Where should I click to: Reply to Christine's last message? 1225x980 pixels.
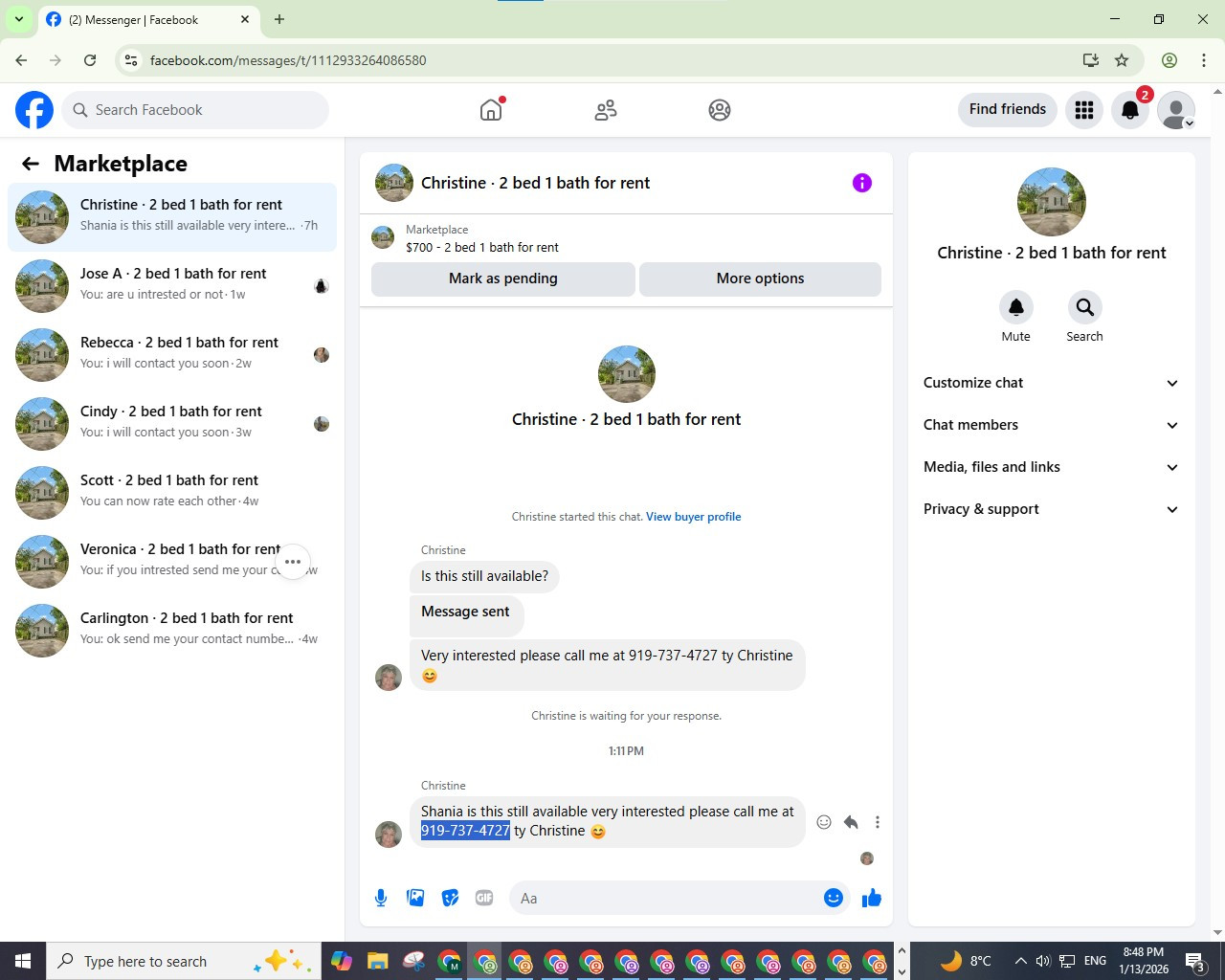[851, 822]
